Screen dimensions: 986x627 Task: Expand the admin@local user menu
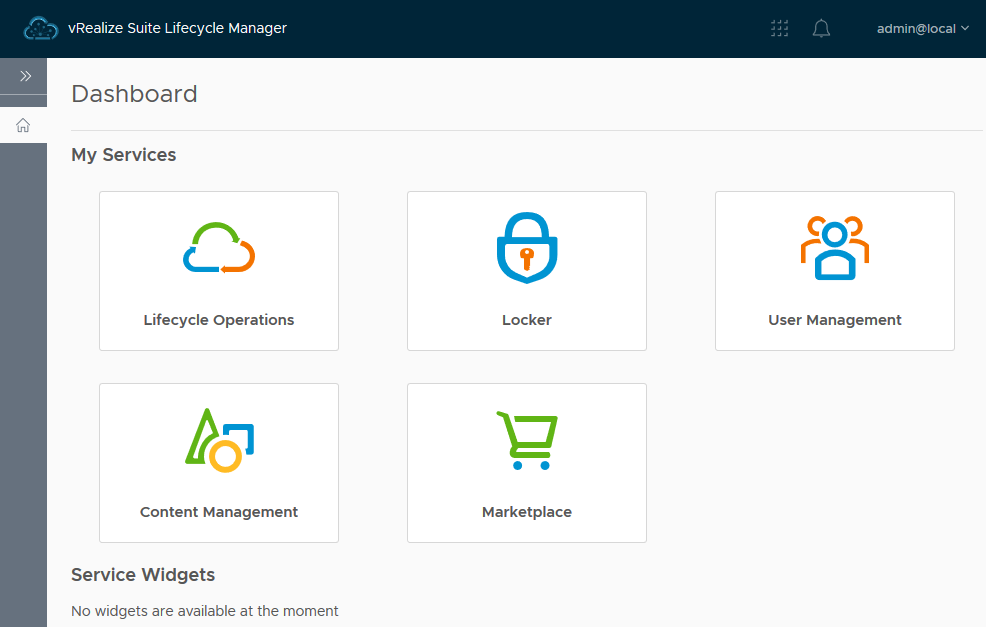coord(922,28)
